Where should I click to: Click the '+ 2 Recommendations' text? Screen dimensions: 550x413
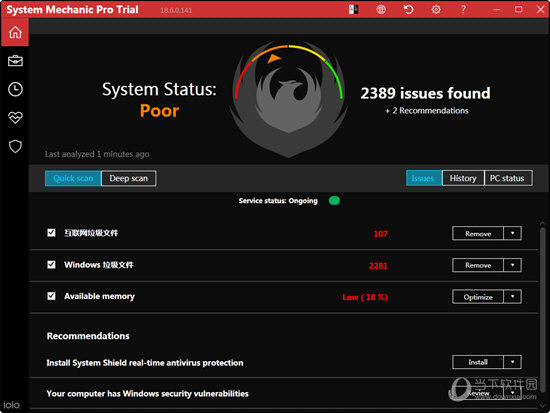pos(427,111)
